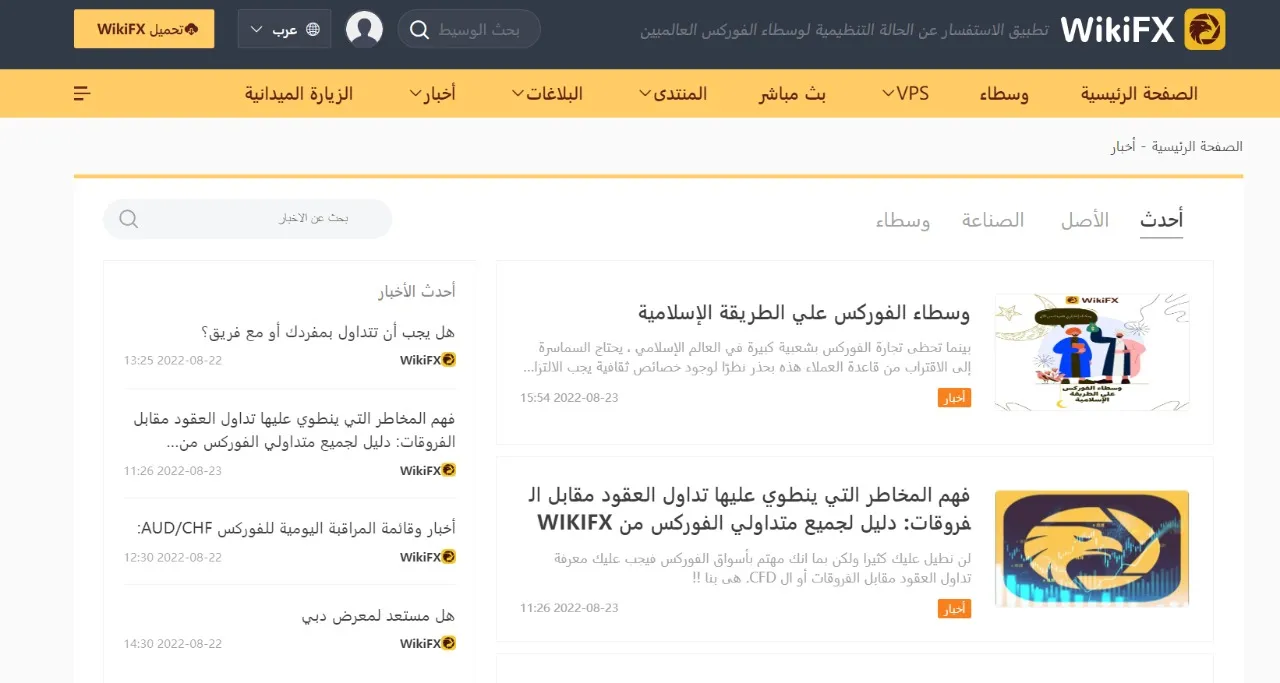The height and width of the screenshot is (683, 1280).
Task: Click the download WikiFX button
Action: [144, 29]
